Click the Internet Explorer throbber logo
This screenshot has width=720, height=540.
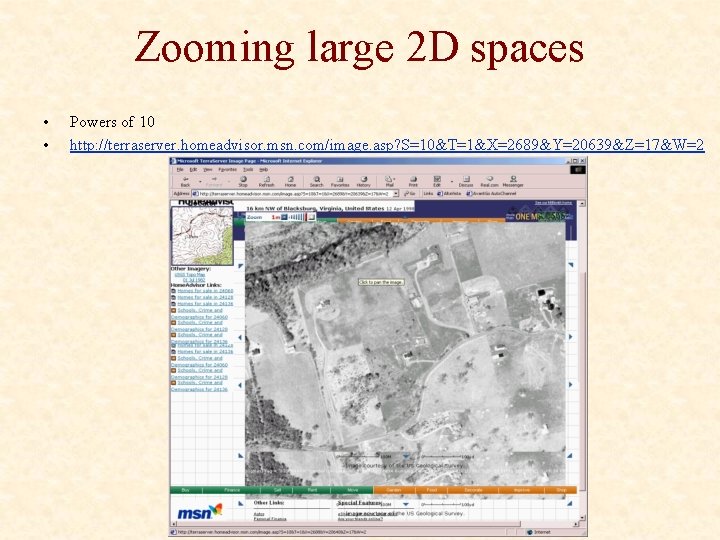[x=578, y=169]
